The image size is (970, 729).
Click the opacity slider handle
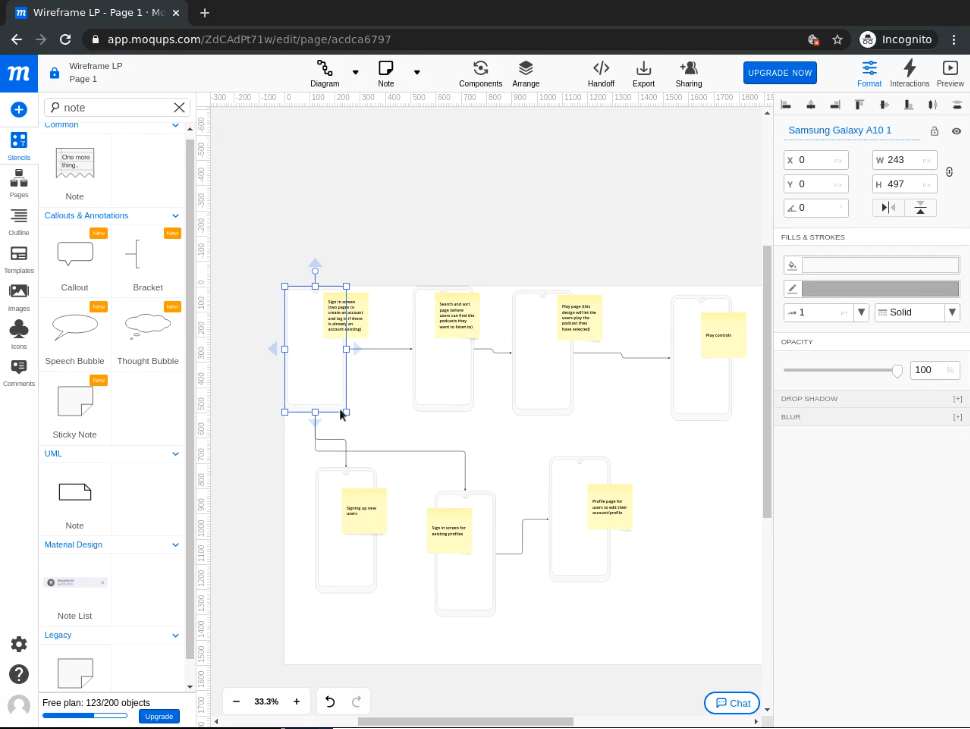point(897,370)
